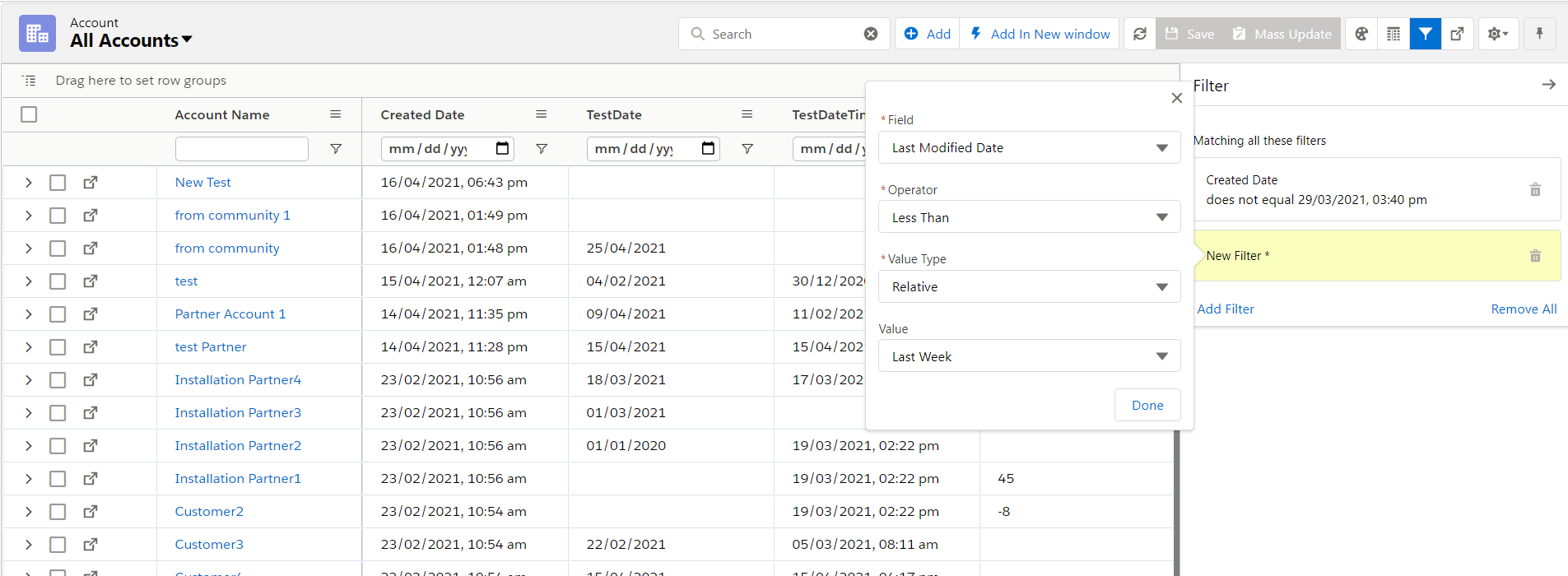Toggle the blue filter funnel button

pyautogui.click(x=1425, y=34)
